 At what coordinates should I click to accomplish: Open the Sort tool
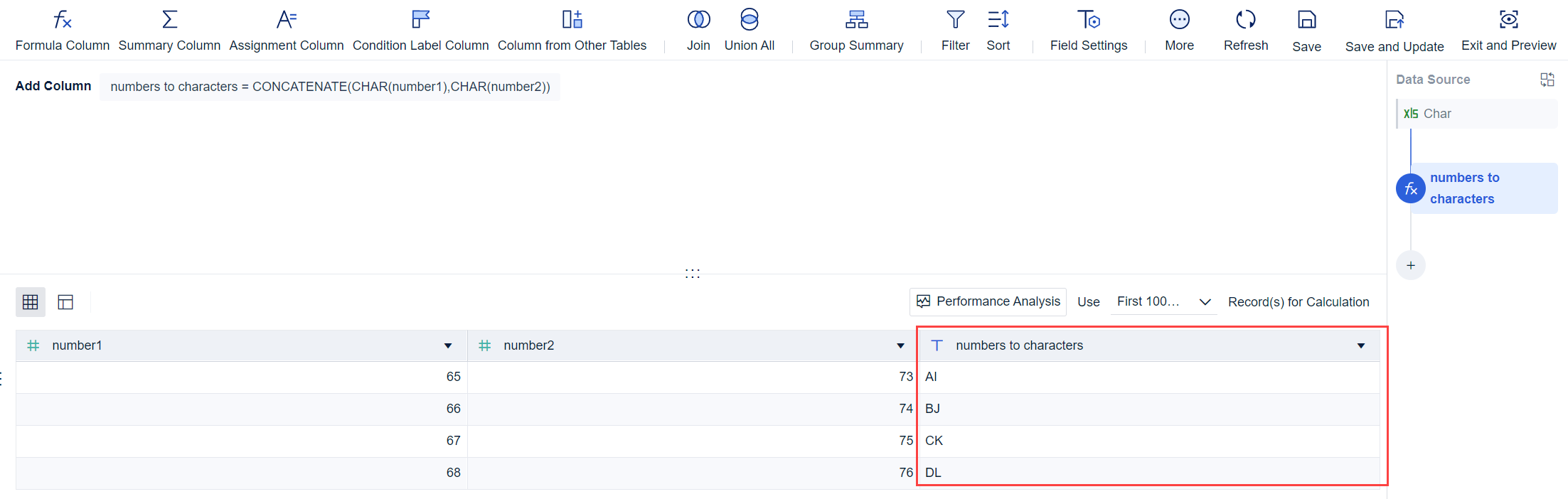tap(998, 31)
